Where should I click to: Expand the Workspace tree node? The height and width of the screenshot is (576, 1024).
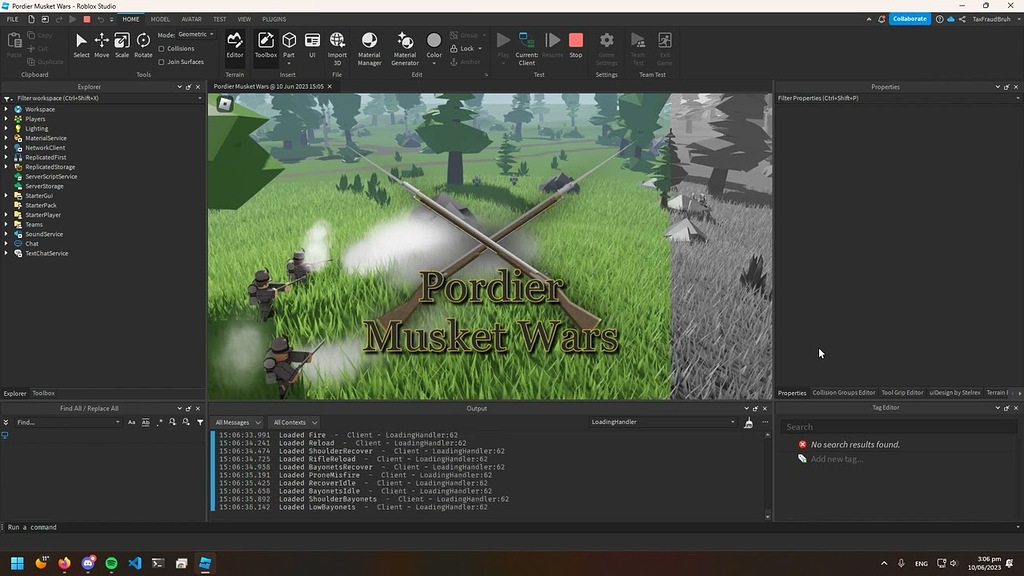(x=7, y=109)
